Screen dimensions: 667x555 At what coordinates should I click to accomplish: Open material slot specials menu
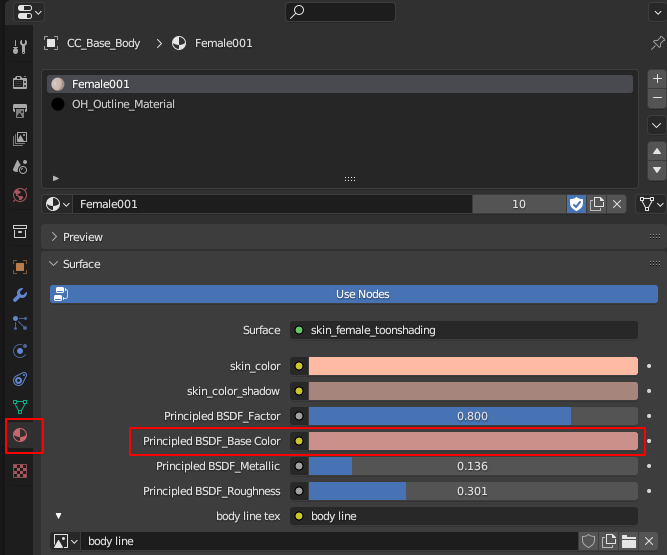pos(657,125)
